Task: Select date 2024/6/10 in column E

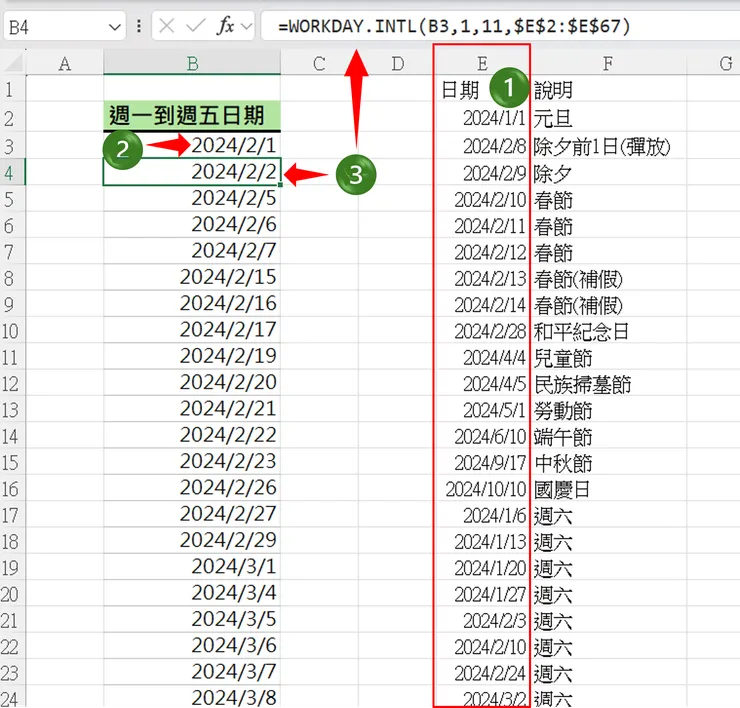Action: pyautogui.click(x=482, y=437)
